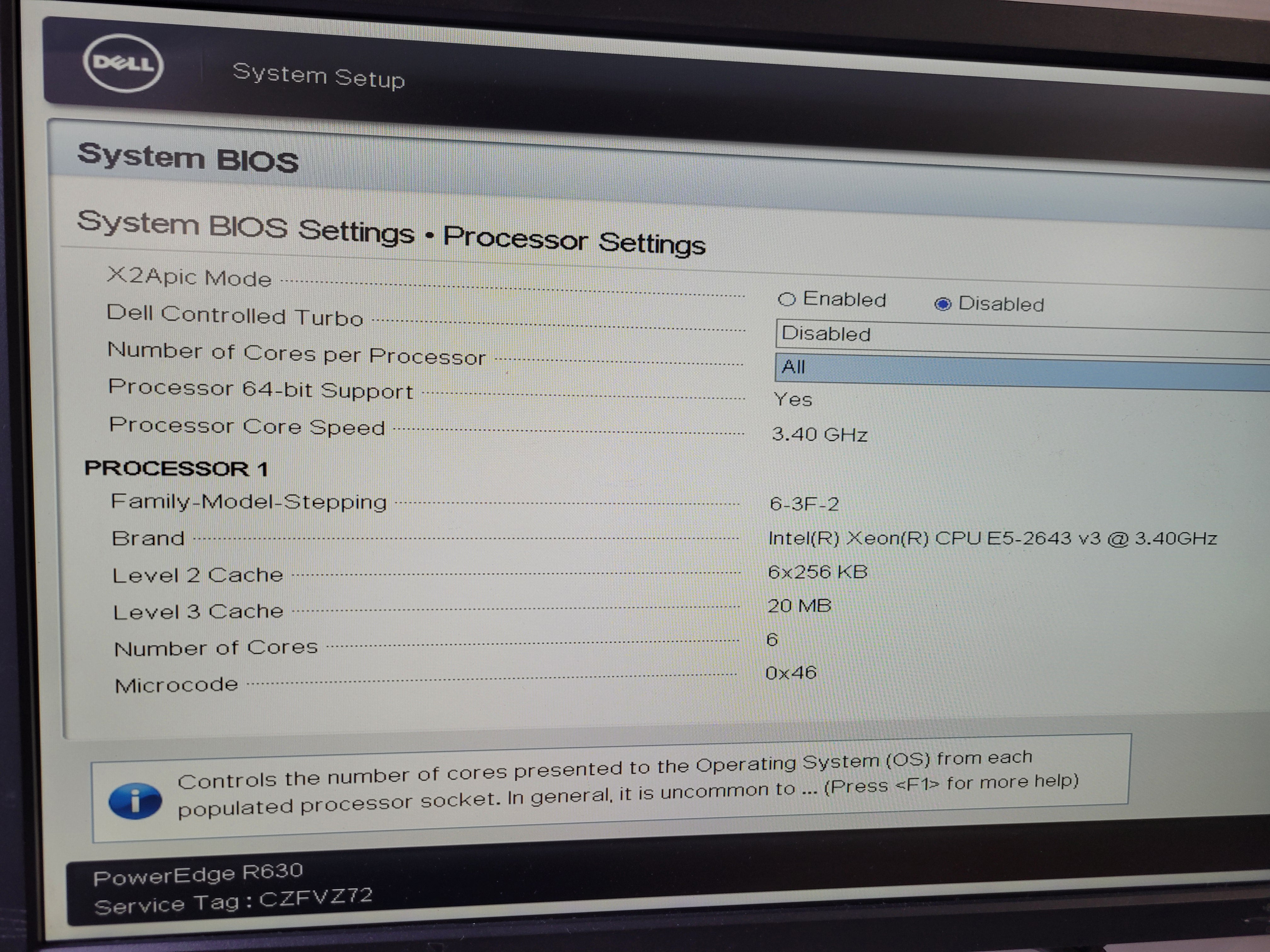Click the Service Tag CZFVZ72 text
Screen dimensions: 1270x952
[234, 901]
